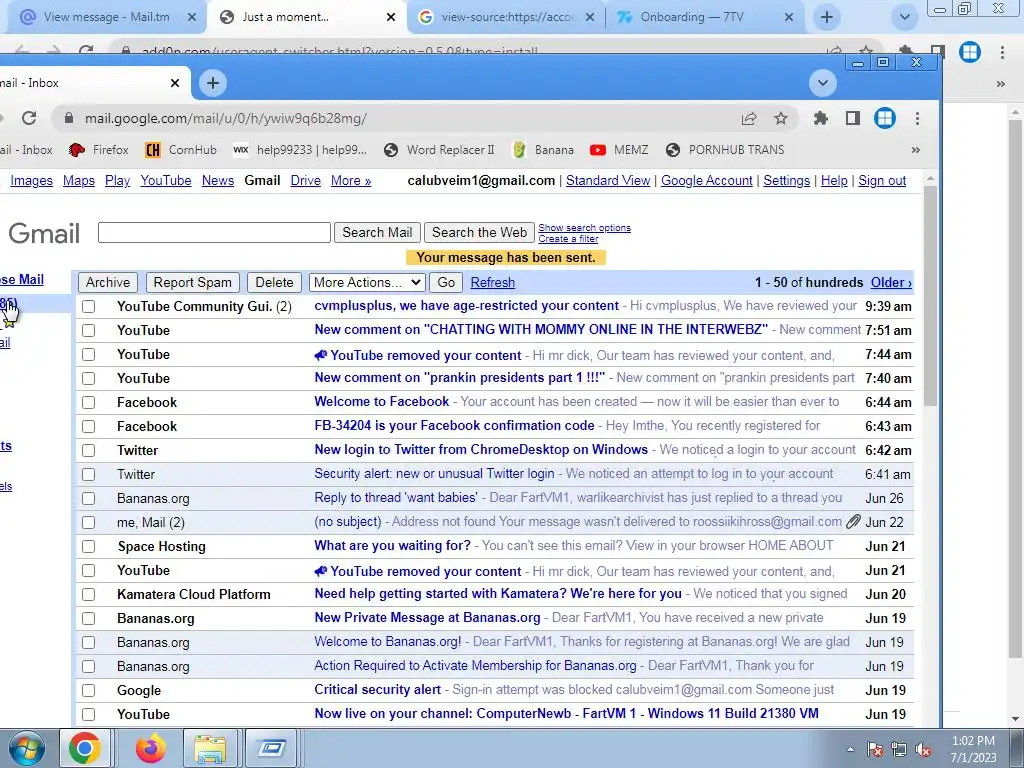Expand the tab search chevron in the front window
This screenshot has width=1024, height=768.
click(822, 83)
